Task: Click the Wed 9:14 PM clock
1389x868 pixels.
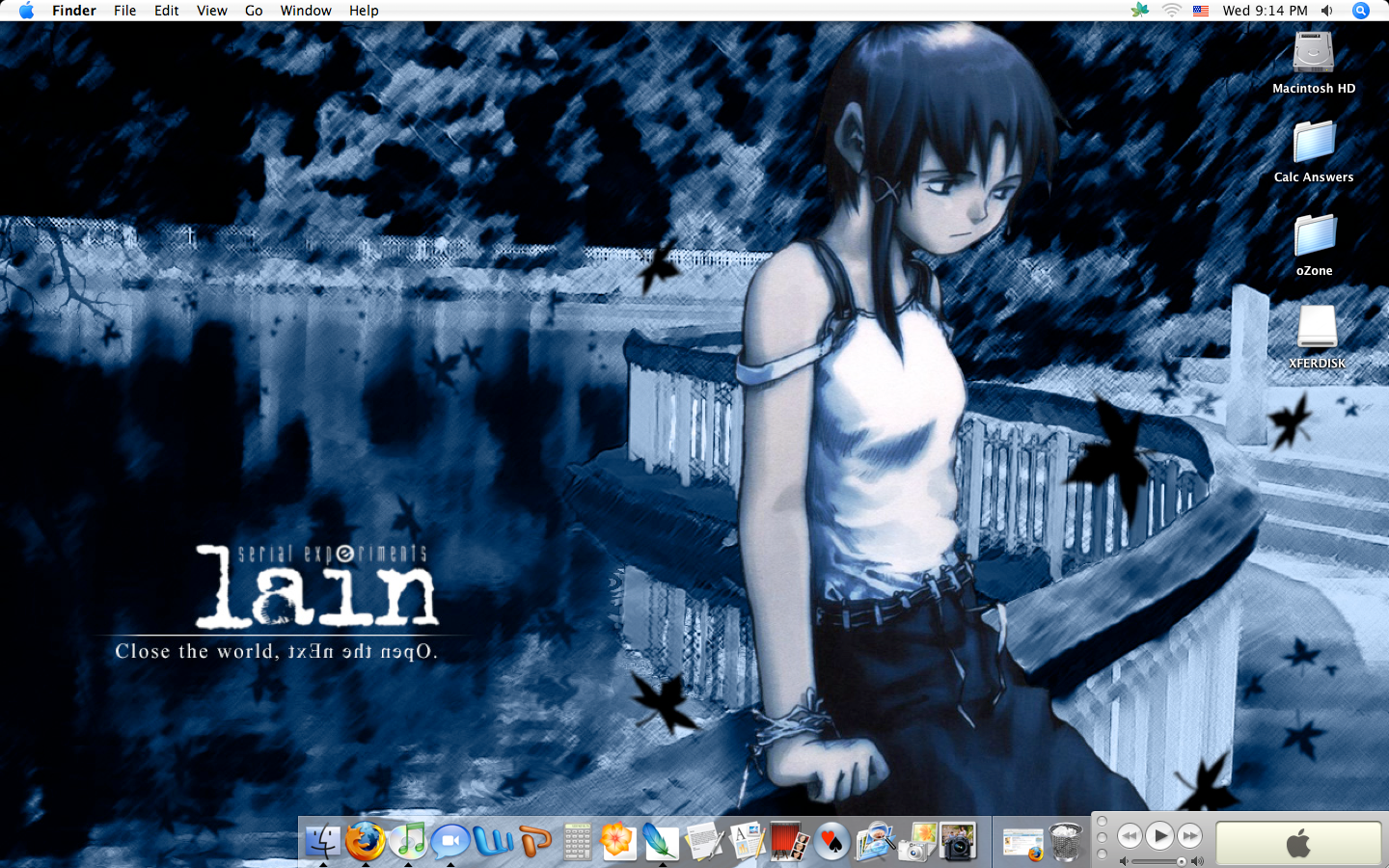Action: tap(1265, 11)
